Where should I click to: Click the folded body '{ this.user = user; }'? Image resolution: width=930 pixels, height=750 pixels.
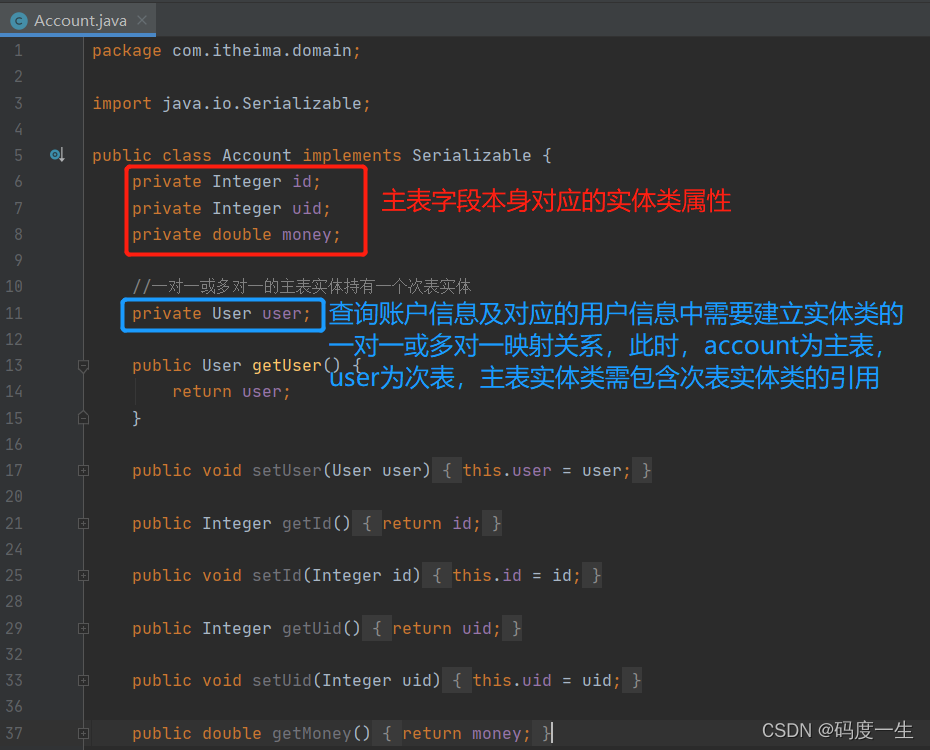click(x=542, y=471)
